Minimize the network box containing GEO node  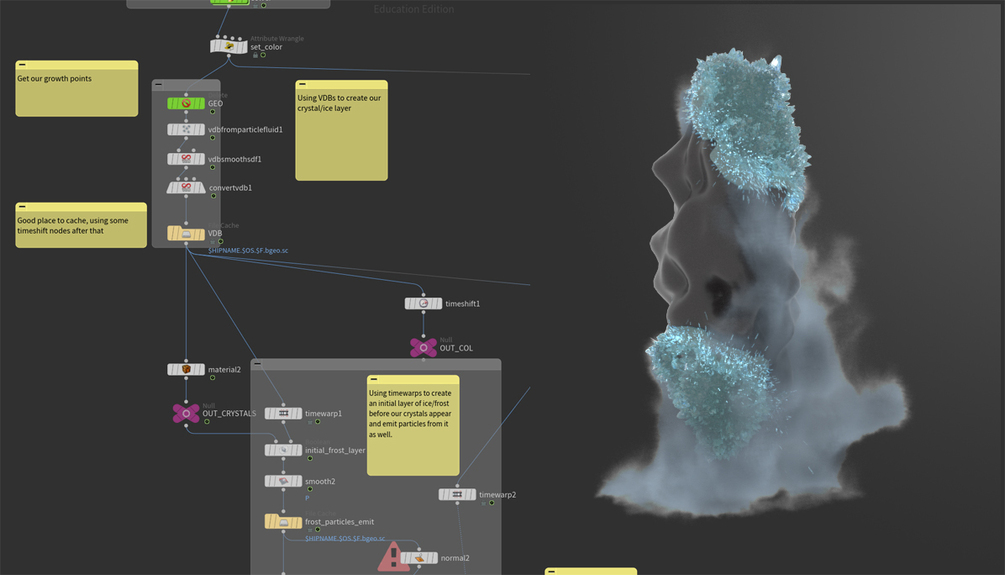(159, 84)
